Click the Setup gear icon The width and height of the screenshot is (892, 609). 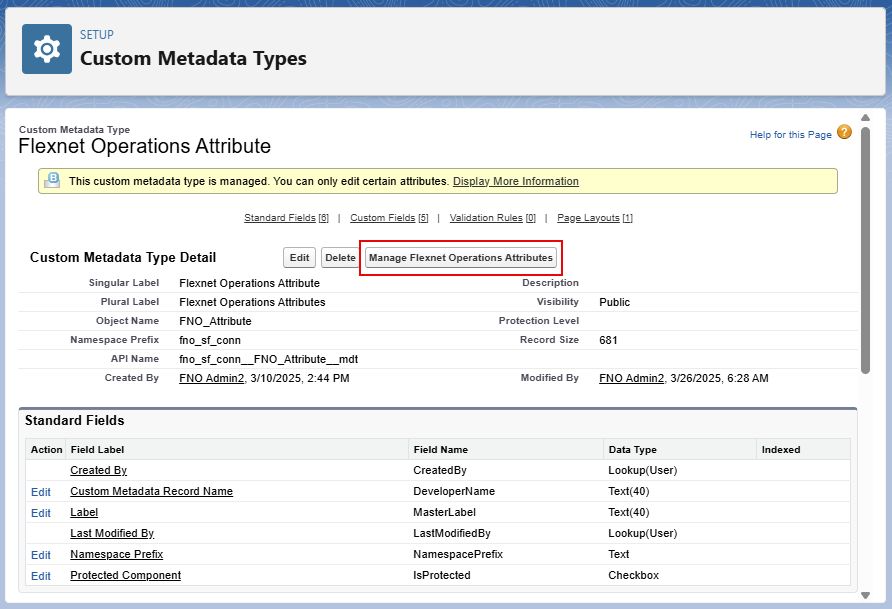tap(47, 49)
